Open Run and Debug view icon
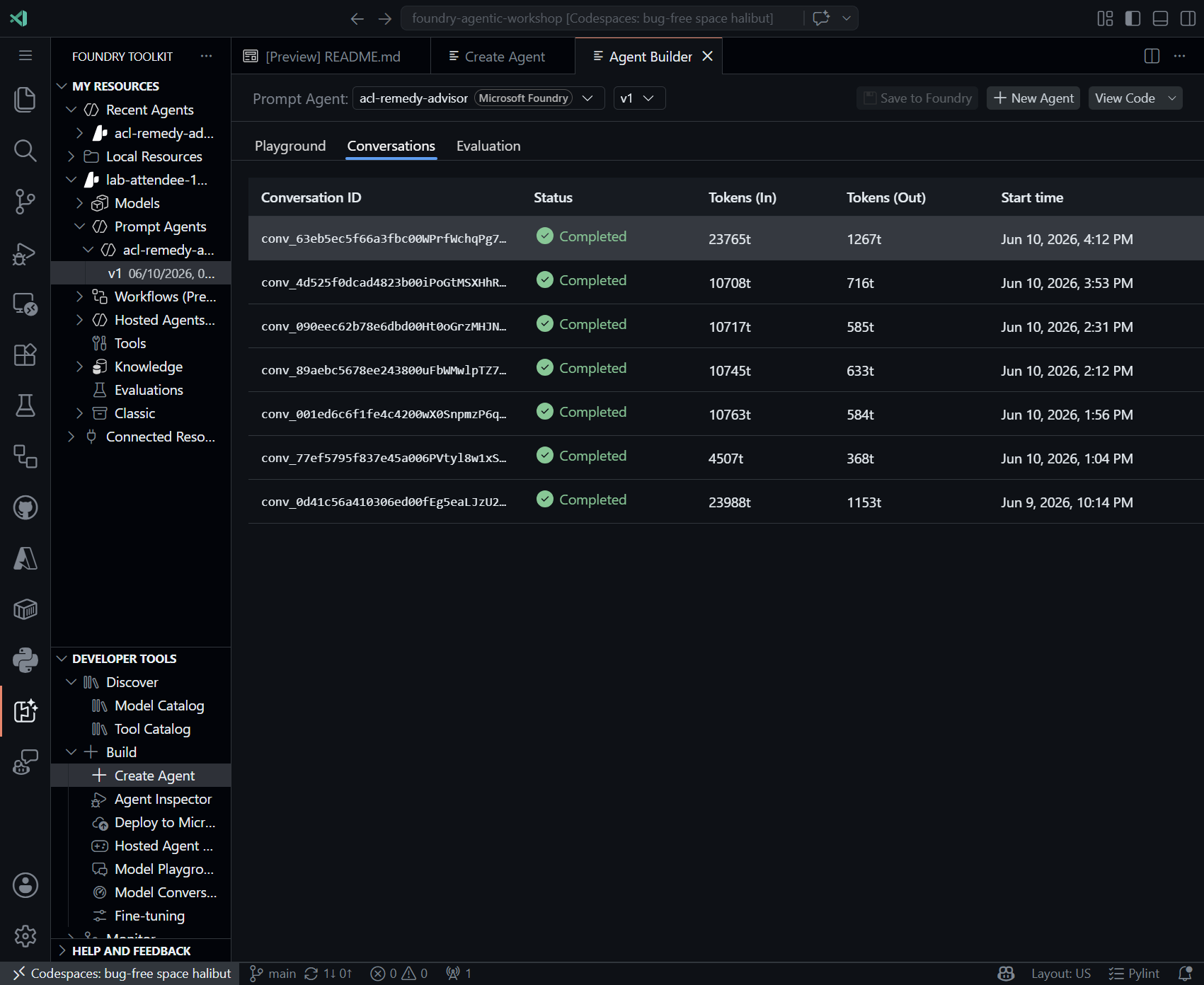The image size is (1204, 985). [25, 253]
